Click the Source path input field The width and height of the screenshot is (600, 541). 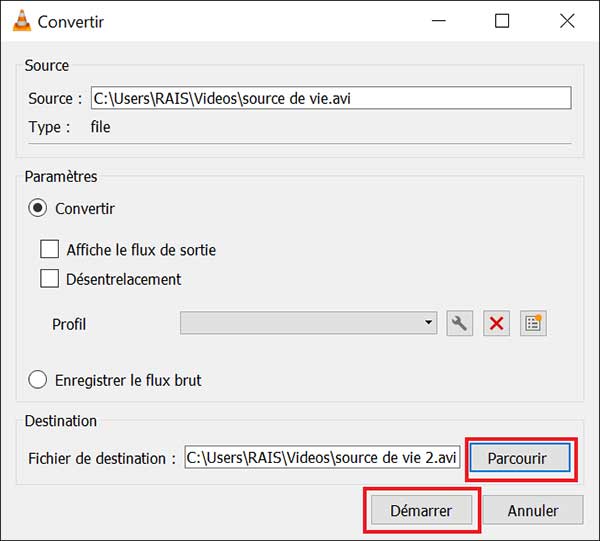point(331,98)
